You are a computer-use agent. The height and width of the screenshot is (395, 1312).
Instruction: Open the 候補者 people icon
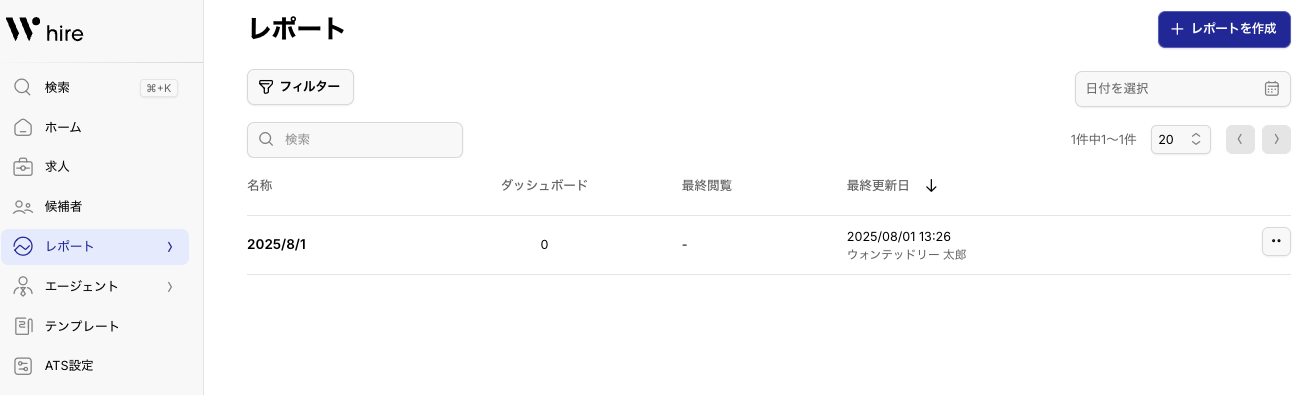point(23,207)
